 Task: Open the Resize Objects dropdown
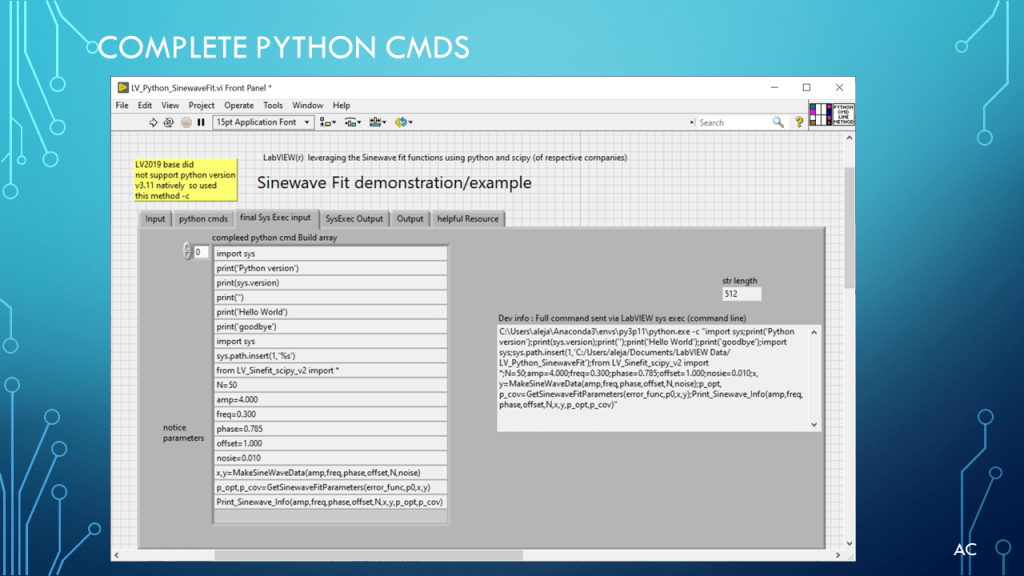pos(378,122)
